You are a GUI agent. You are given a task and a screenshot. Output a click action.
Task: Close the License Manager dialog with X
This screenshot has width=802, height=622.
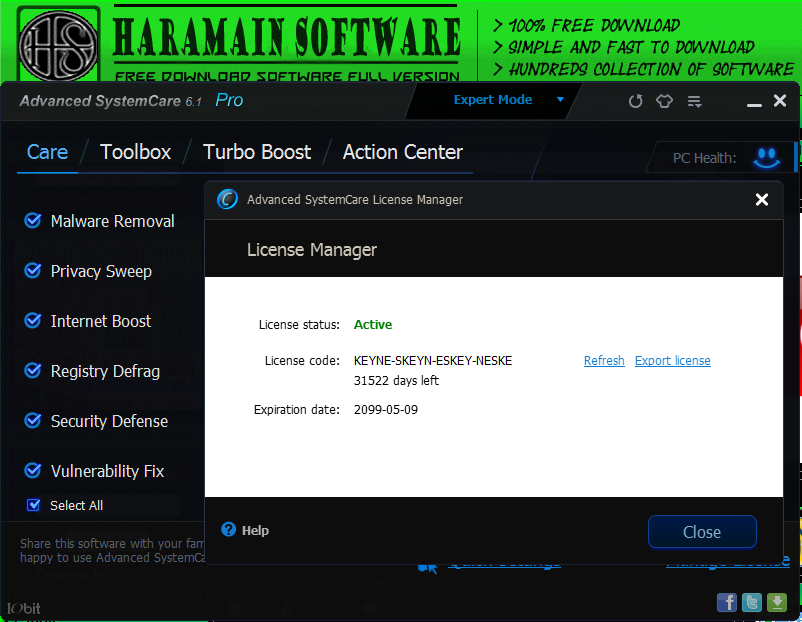click(x=762, y=199)
